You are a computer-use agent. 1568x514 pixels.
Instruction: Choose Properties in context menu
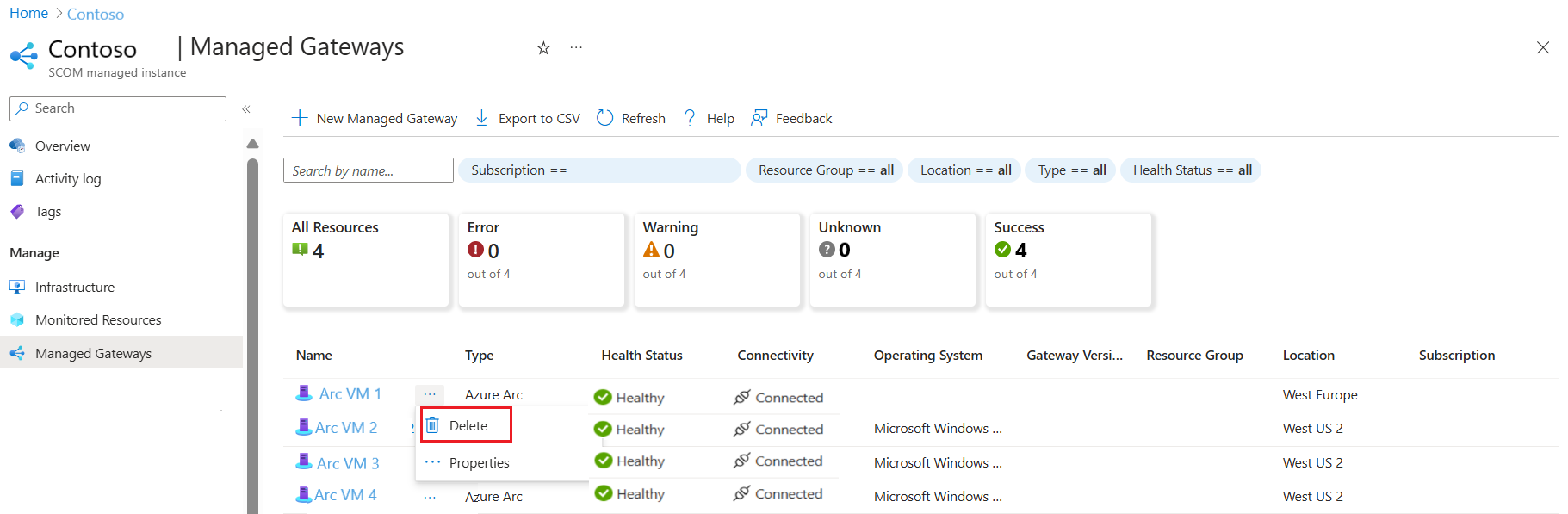479,462
